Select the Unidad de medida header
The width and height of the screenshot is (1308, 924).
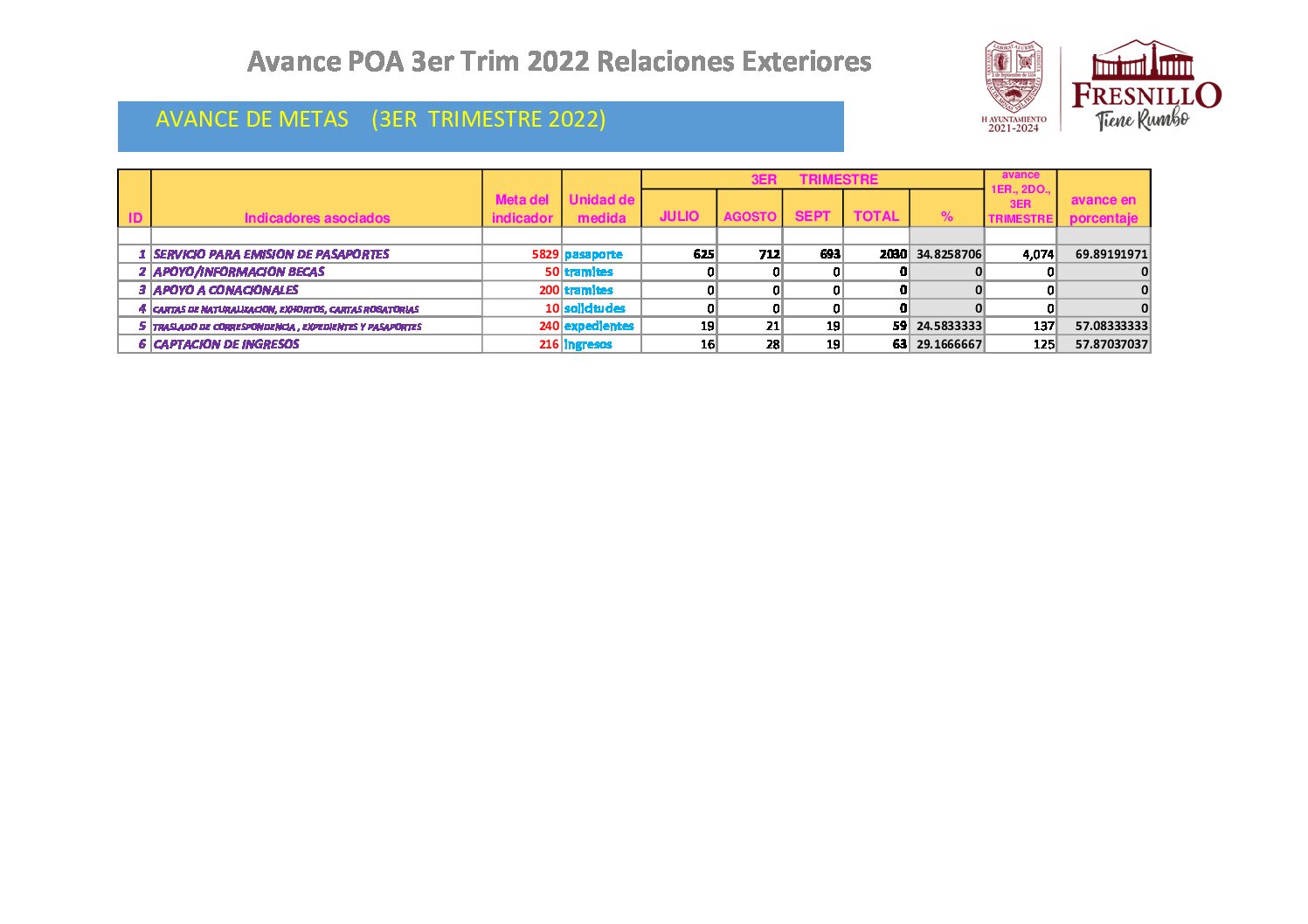(x=601, y=209)
